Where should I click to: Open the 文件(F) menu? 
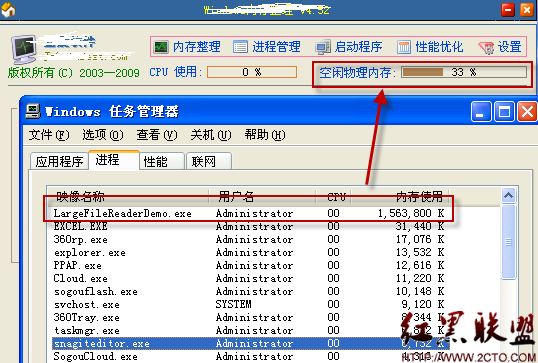(49, 135)
